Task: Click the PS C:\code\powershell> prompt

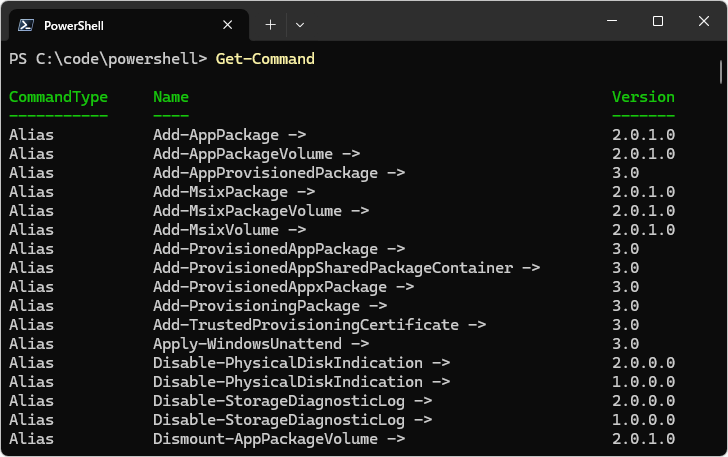Action: [x=108, y=59]
